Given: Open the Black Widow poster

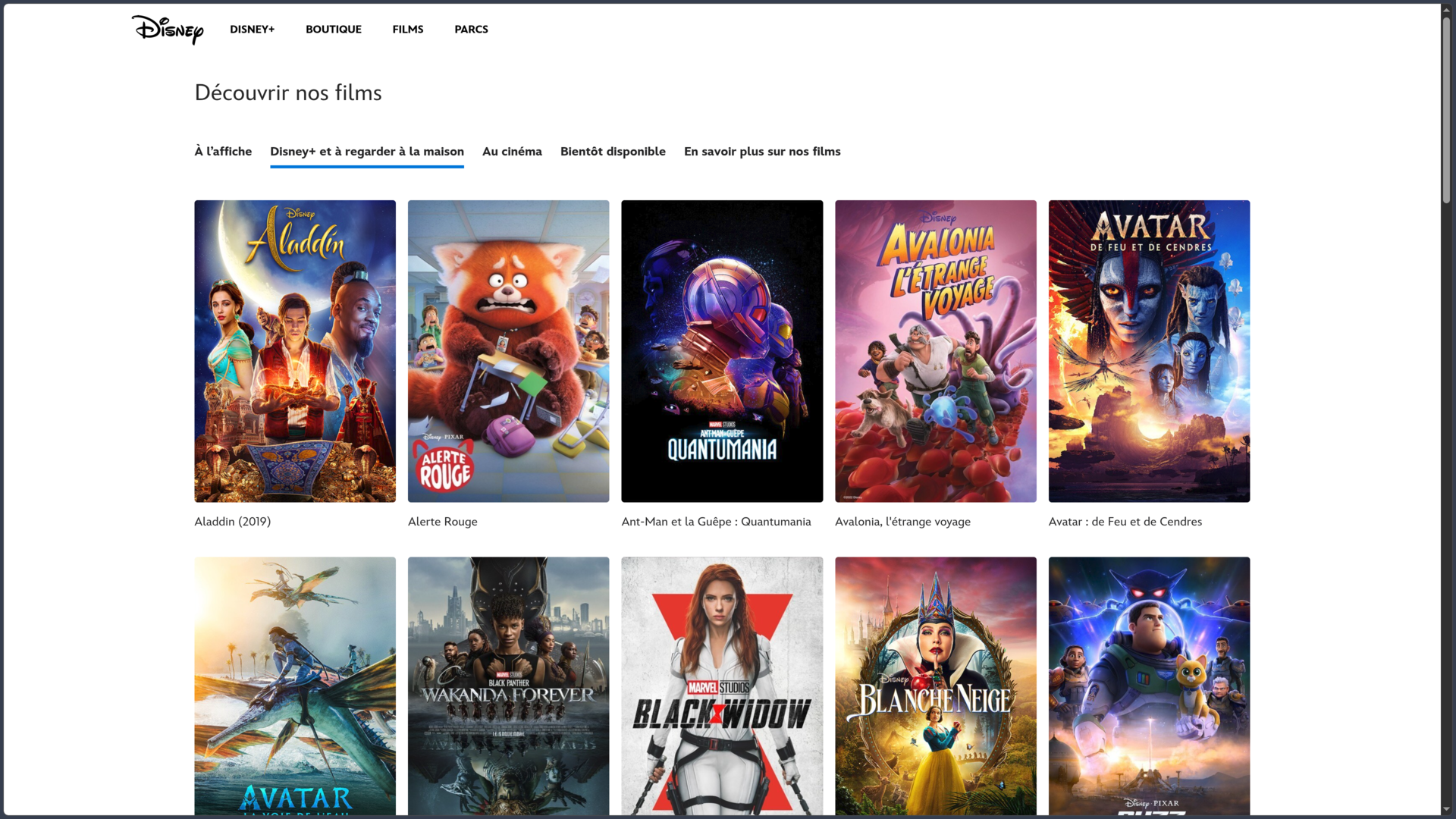Looking at the screenshot, I should [x=722, y=686].
